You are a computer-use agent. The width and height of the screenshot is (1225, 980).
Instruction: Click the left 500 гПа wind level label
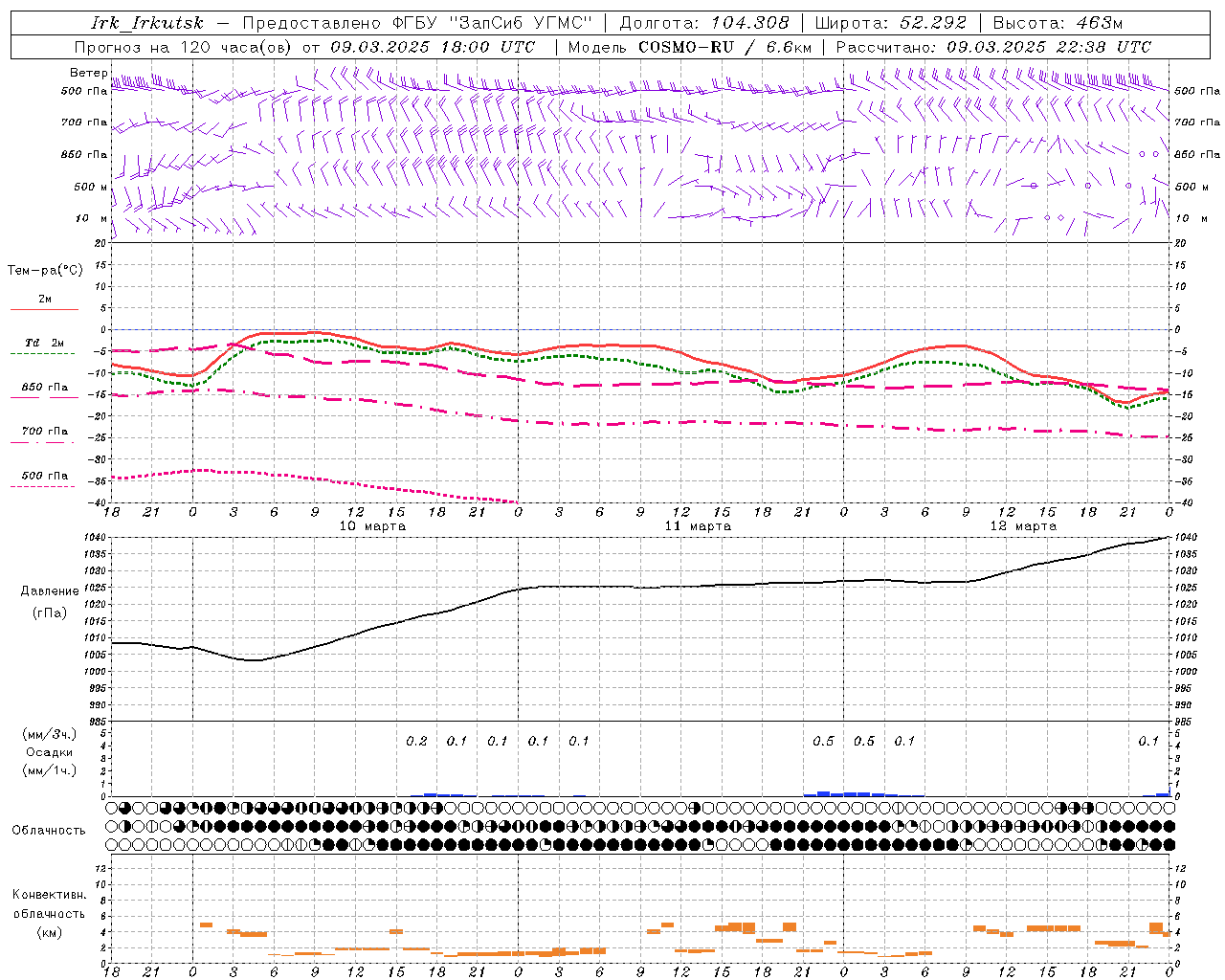pyautogui.click(x=84, y=91)
